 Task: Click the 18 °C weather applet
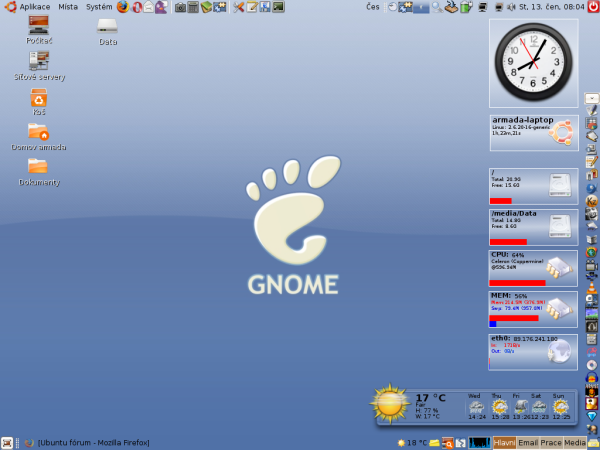click(x=412, y=443)
